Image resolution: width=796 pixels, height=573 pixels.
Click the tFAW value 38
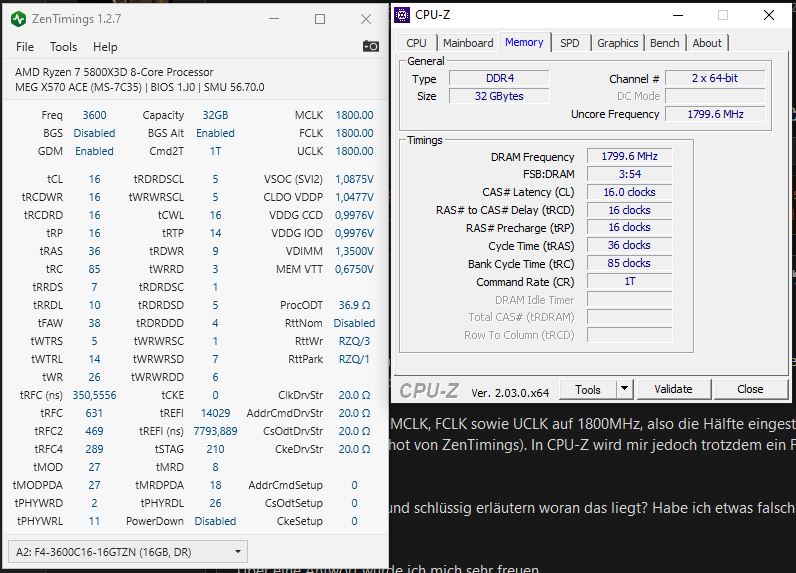coord(94,323)
